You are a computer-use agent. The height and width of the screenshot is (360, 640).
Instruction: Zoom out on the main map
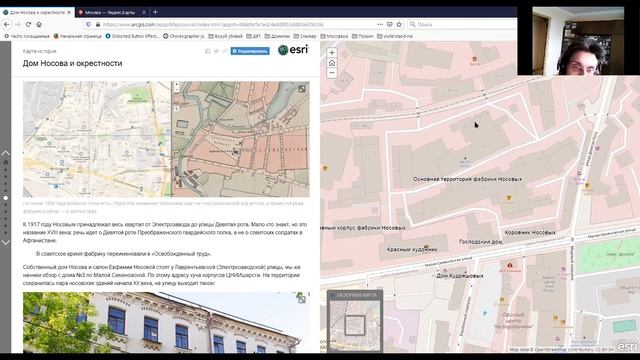click(332, 73)
